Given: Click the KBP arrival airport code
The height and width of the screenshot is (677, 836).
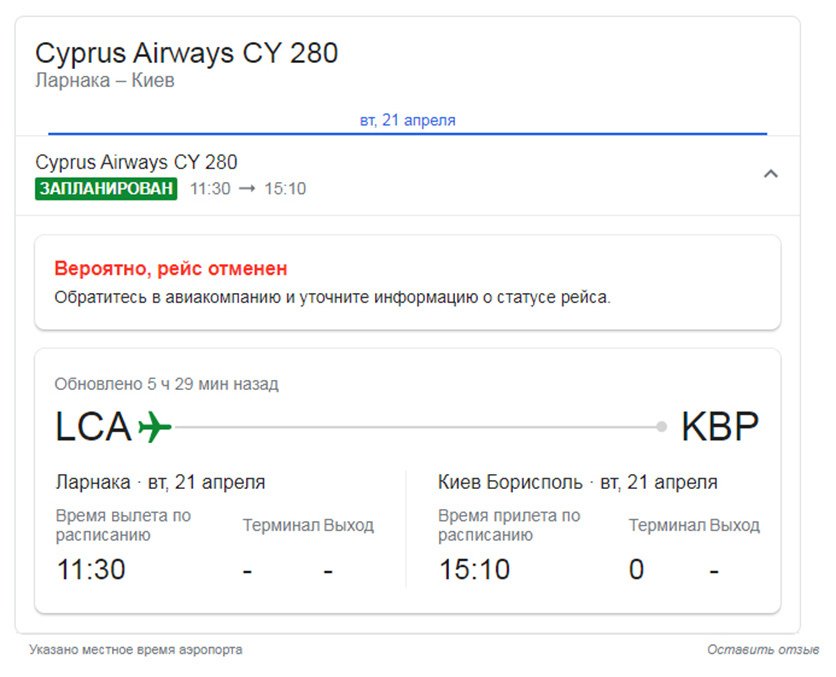Looking at the screenshot, I should tap(719, 427).
